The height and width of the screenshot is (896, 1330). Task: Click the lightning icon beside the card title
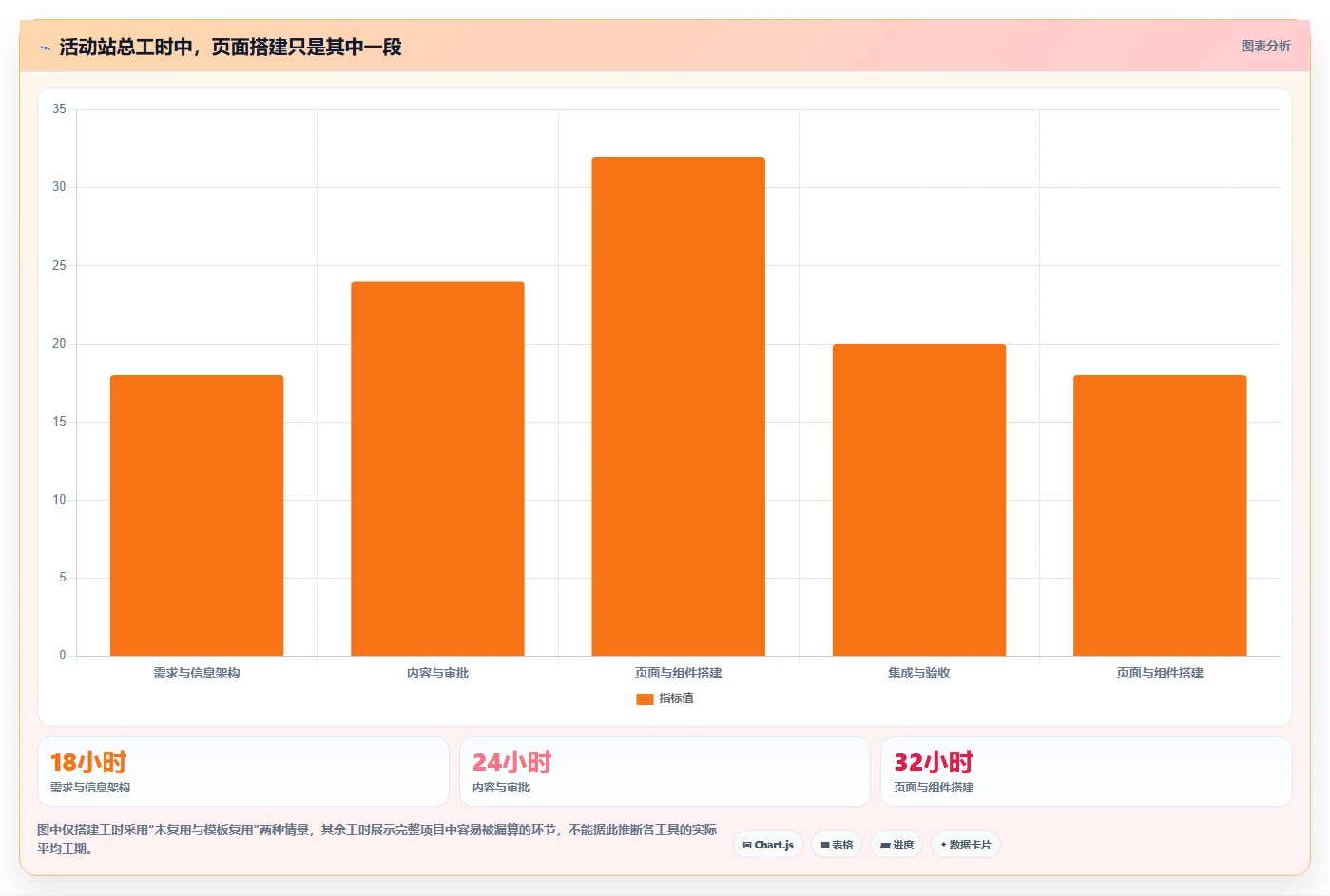pos(45,47)
